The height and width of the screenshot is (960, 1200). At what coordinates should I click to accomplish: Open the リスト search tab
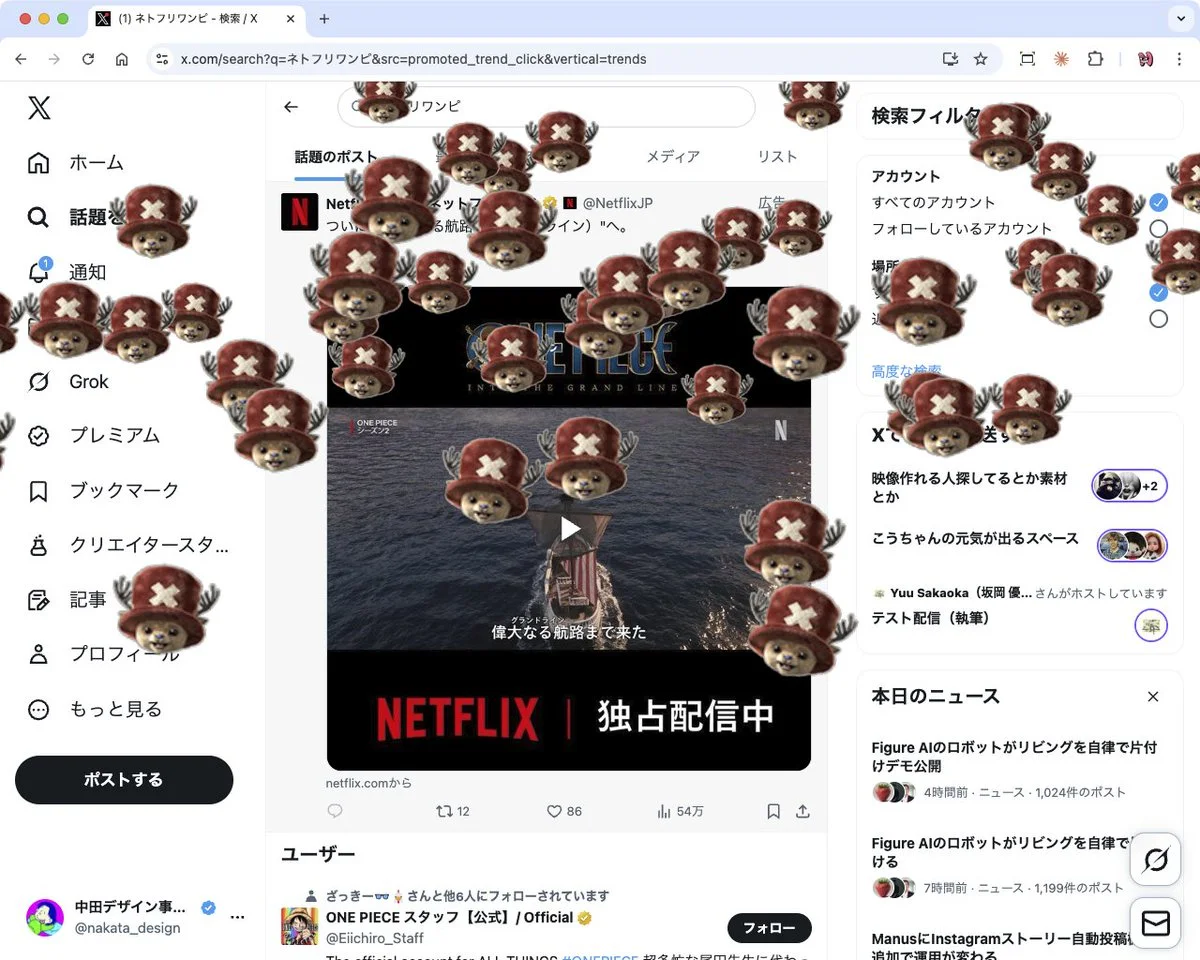[778, 156]
